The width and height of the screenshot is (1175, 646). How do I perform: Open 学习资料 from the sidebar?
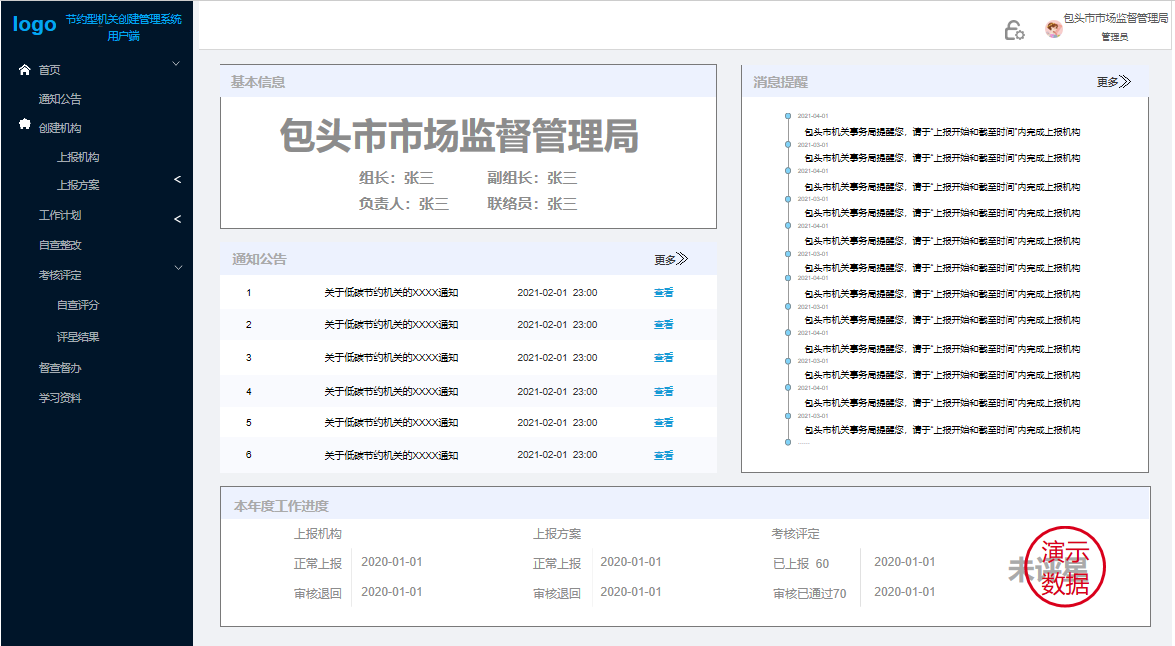(60, 398)
